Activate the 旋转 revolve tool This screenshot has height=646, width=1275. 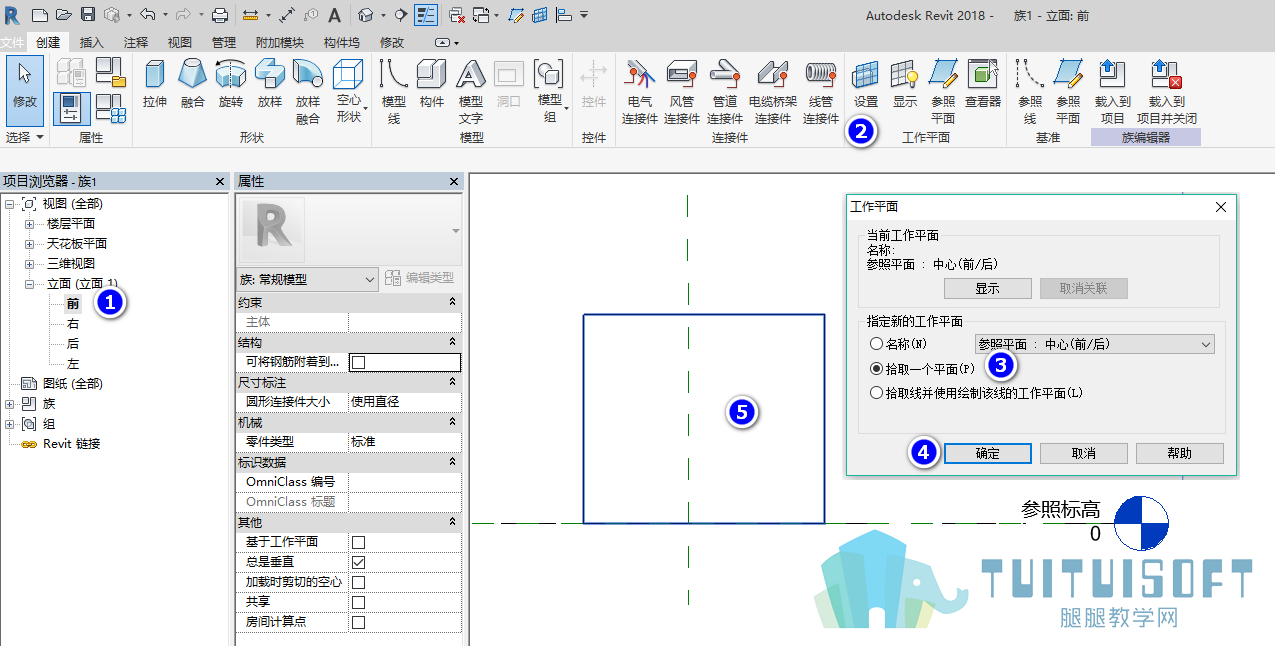[230, 83]
